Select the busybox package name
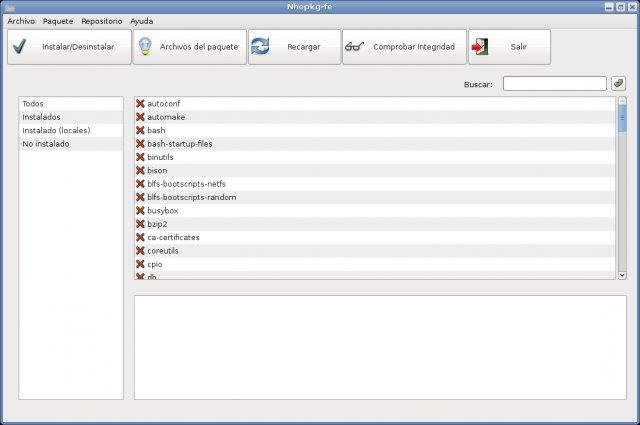 [x=162, y=211]
